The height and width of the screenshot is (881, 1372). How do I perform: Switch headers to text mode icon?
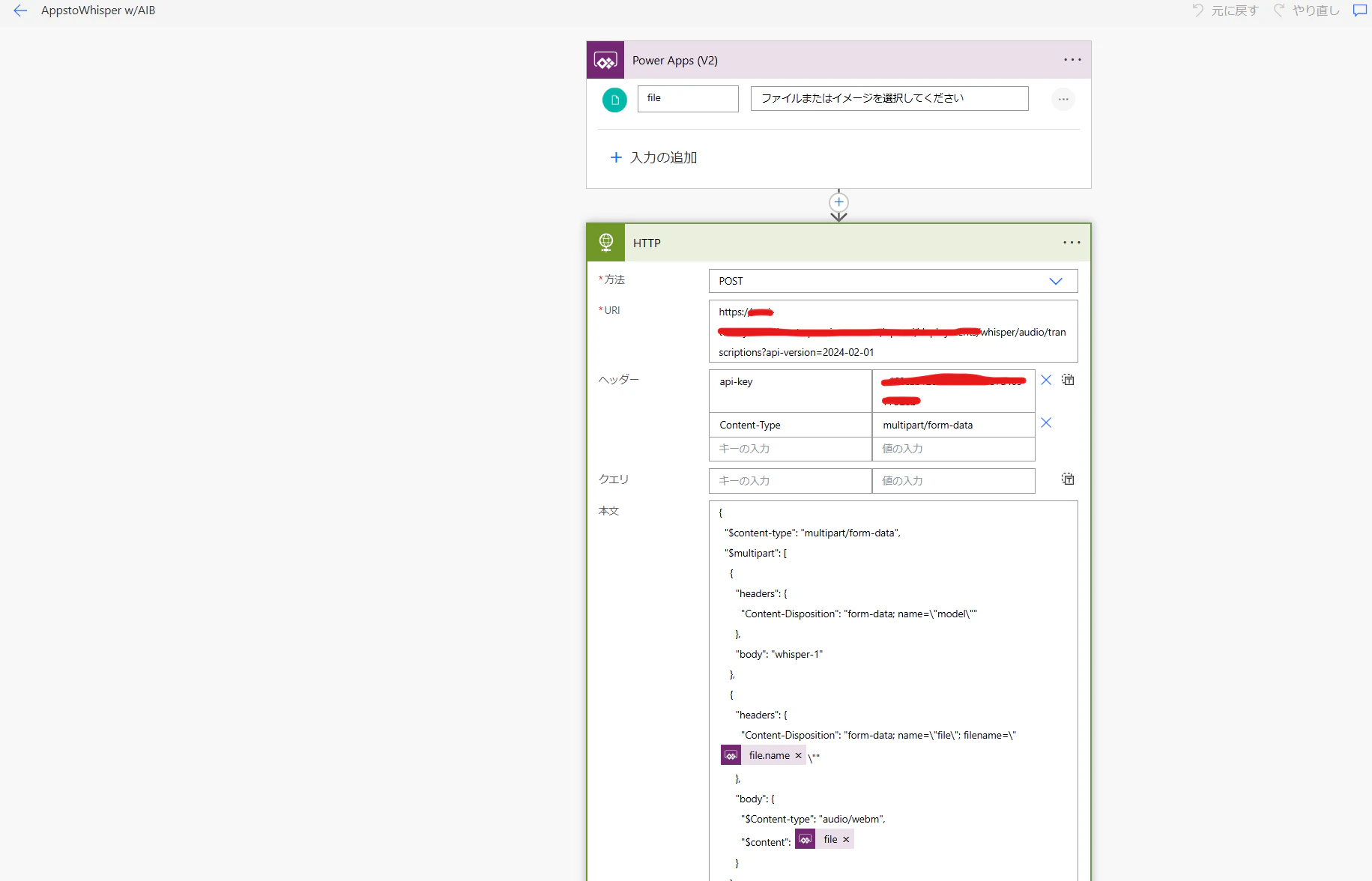tap(1068, 380)
